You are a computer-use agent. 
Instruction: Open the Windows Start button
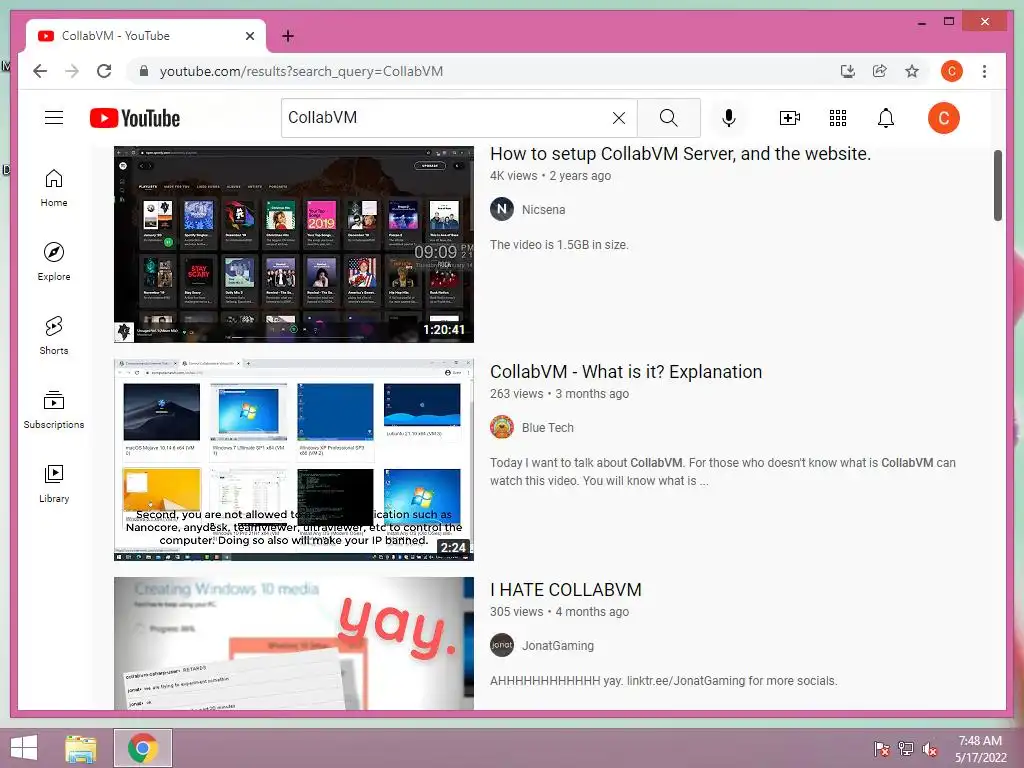24,748
